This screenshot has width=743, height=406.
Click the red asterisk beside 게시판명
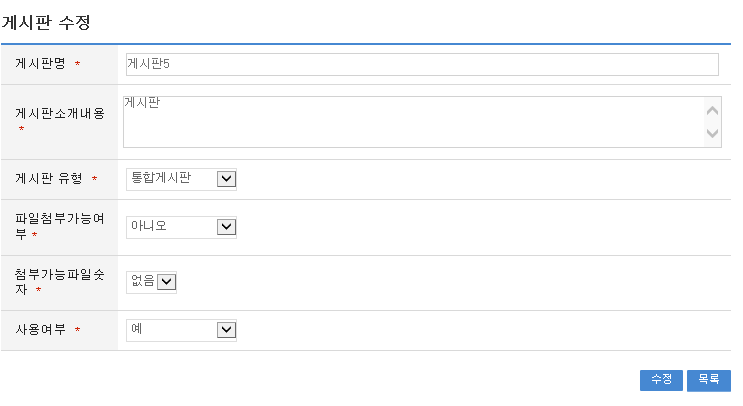(x=77, y=65)
